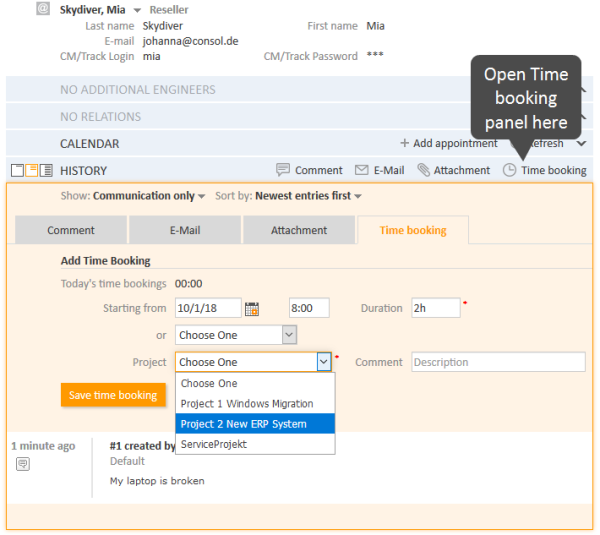Open the dropdown arrow next to Skydiver, Mia
Image resolution: width=600 pixels, height=535 pixels.
[137, 10]
